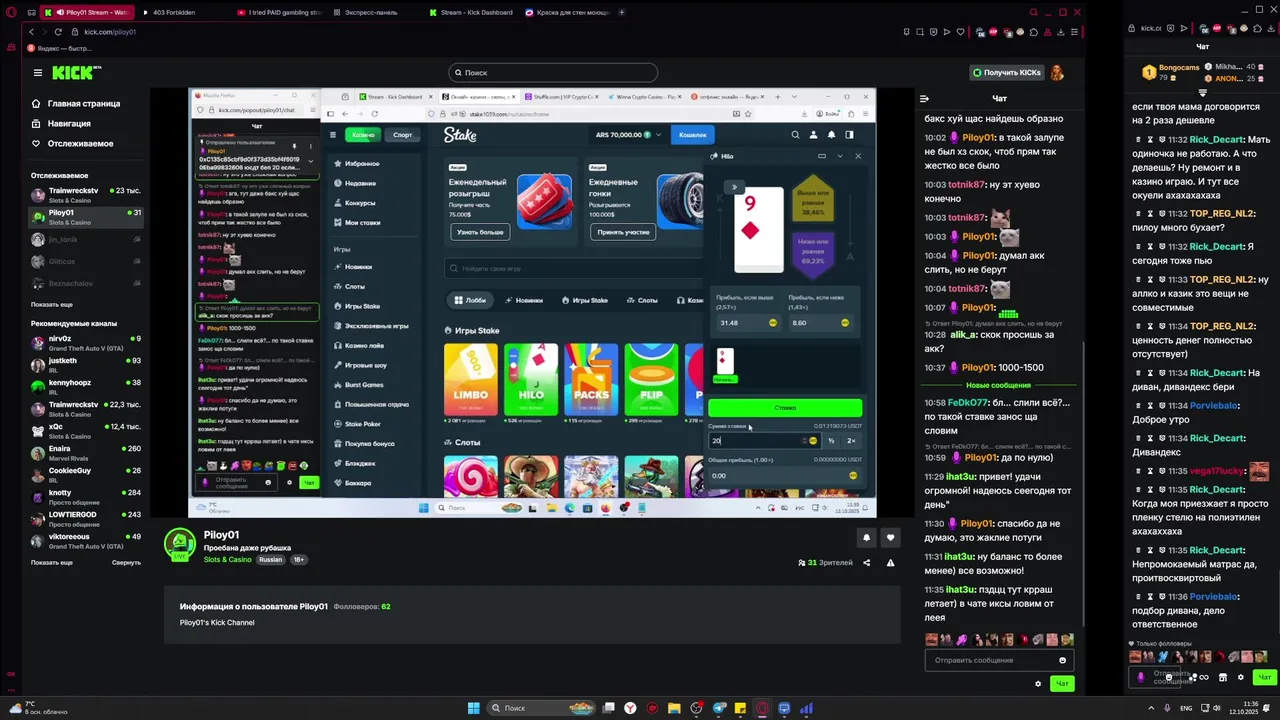Click ENG language indicator in taskbar
The image size is (1280, 720).
[x=1186, y=708]
